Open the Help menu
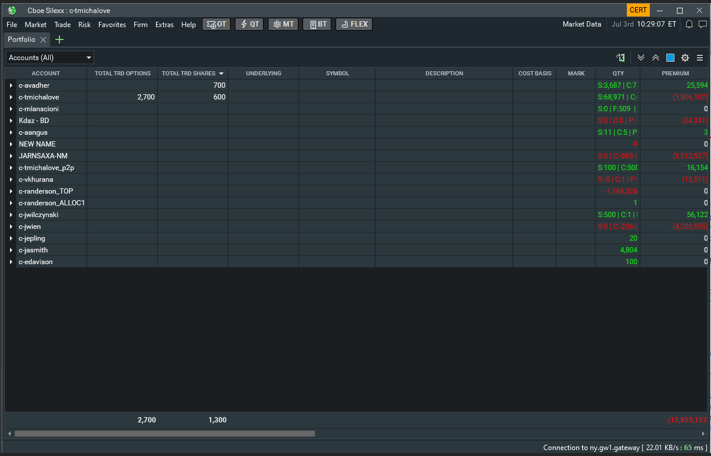 tap(189, 24)
